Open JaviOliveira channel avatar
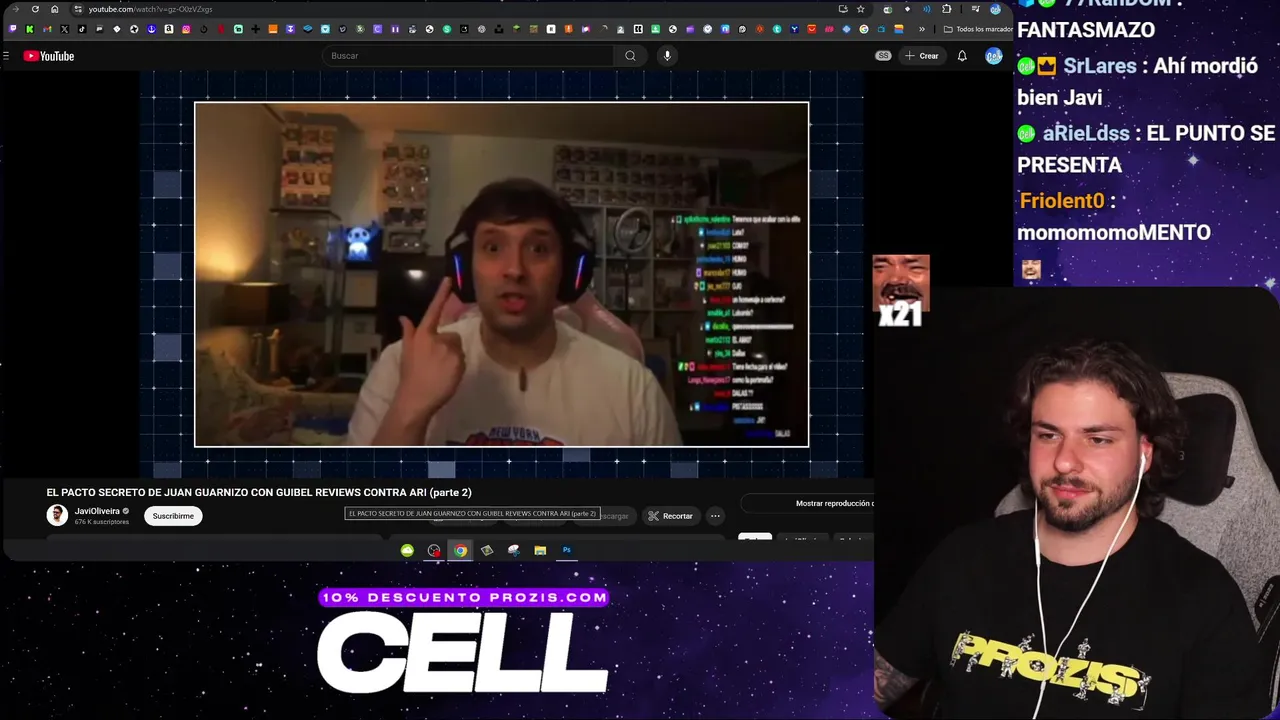1280x720 pixels. click(57, 515)
